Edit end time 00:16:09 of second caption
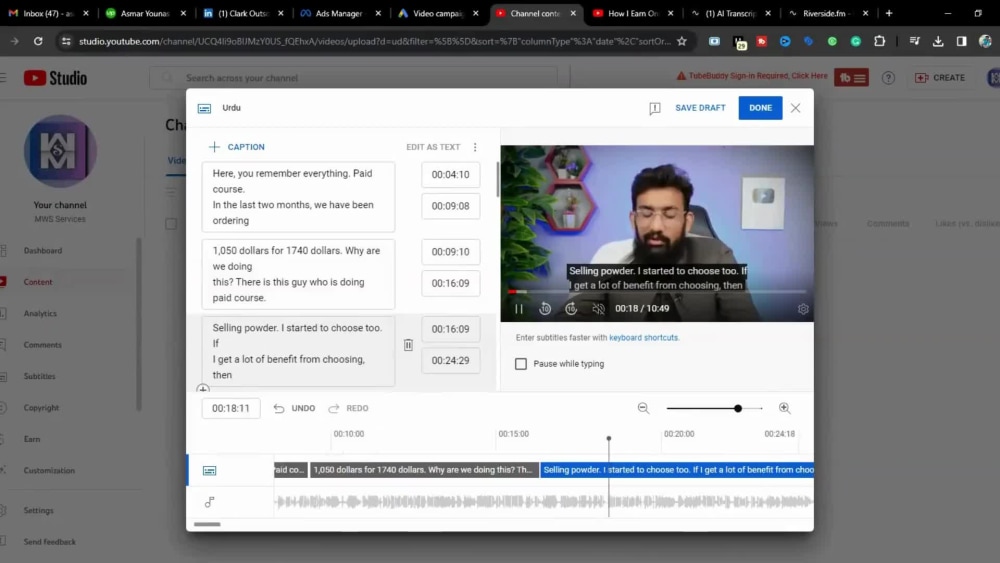The height and width of the screenshot is (563, 1000). [x=450, y=283]
